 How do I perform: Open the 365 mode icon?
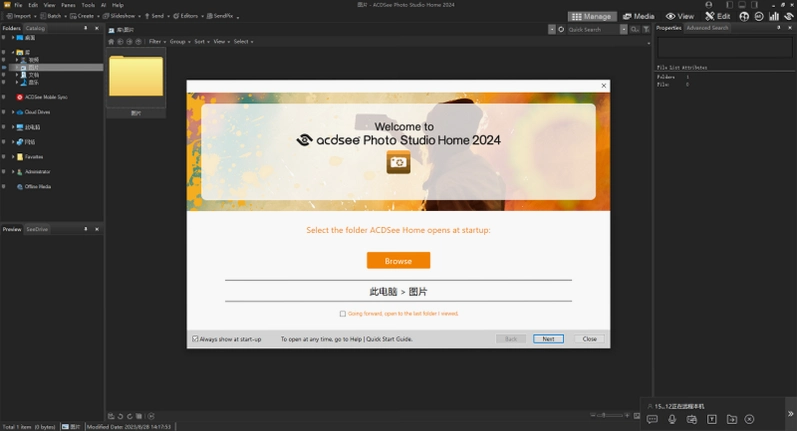(759, 16)
